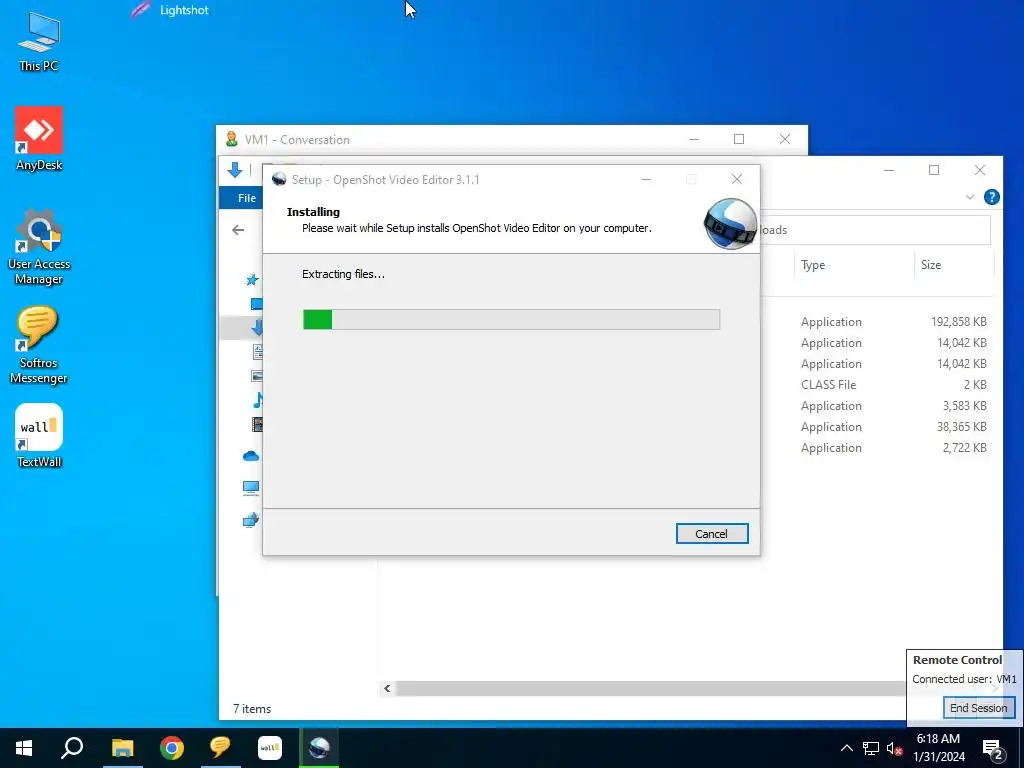Open the Windows Start menu
Image resolution: width=1024 pixels, height=768 pixels.
click(24, 748)
